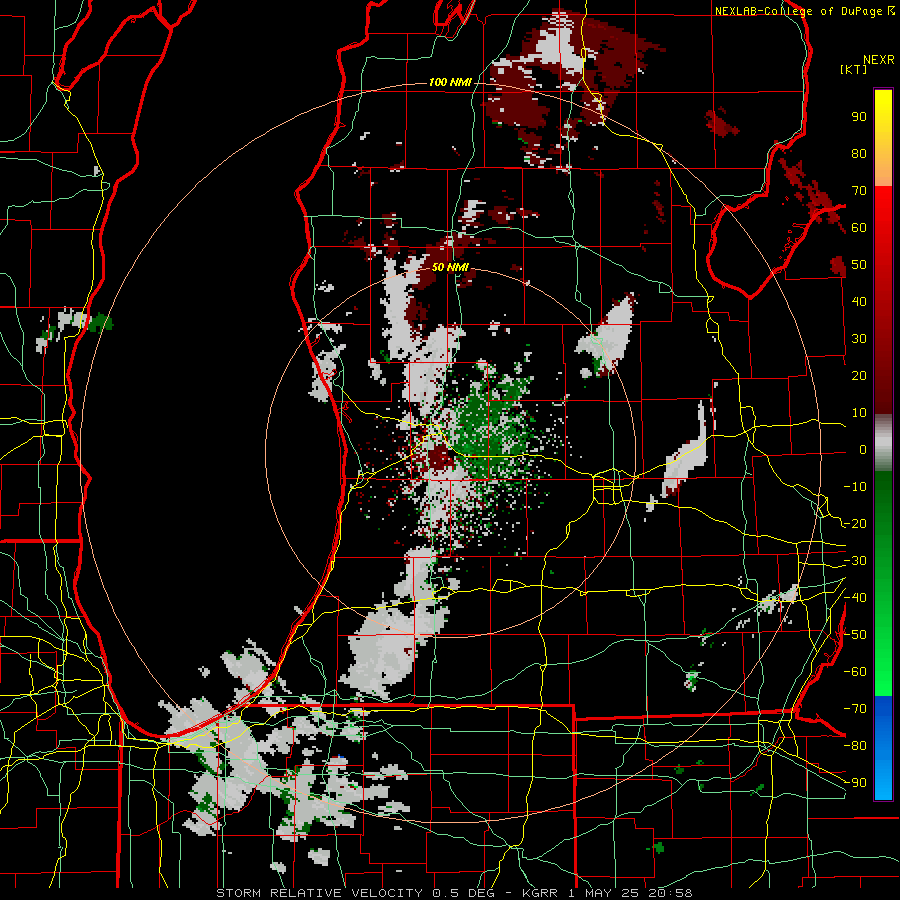Click the KGRR station identifier in caption

(539, 893)
